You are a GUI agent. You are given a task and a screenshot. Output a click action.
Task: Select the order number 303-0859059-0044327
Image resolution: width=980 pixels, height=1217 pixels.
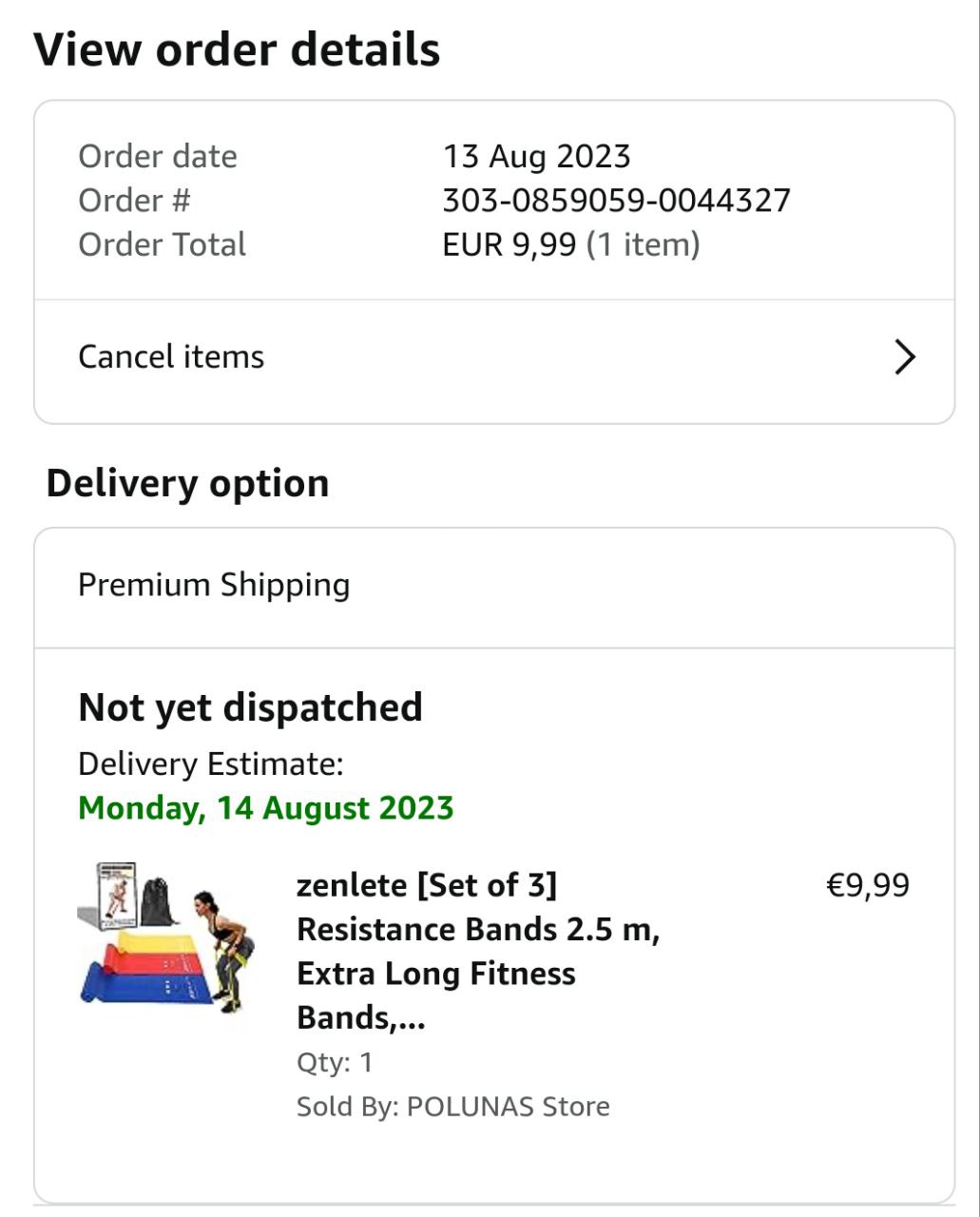tap(616, 201)
